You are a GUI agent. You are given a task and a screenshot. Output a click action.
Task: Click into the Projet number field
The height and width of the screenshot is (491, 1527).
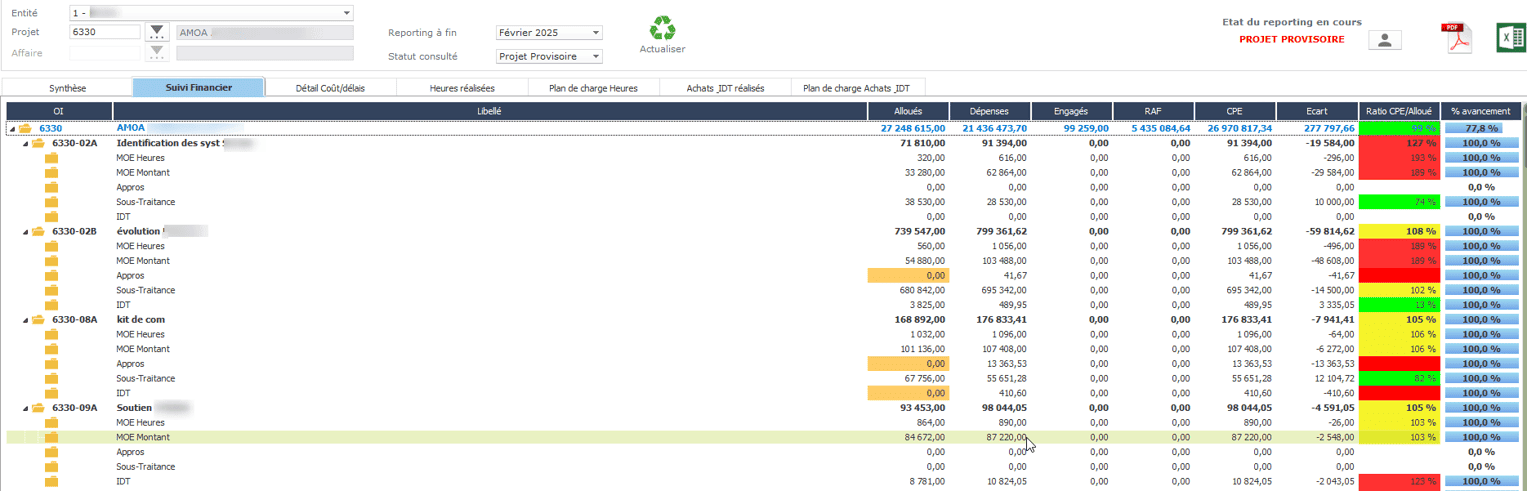[104, 32]
